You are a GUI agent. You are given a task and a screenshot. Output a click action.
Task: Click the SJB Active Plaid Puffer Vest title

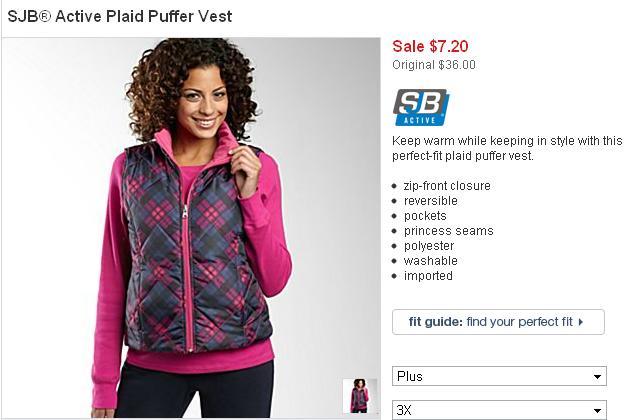[120, 16]
